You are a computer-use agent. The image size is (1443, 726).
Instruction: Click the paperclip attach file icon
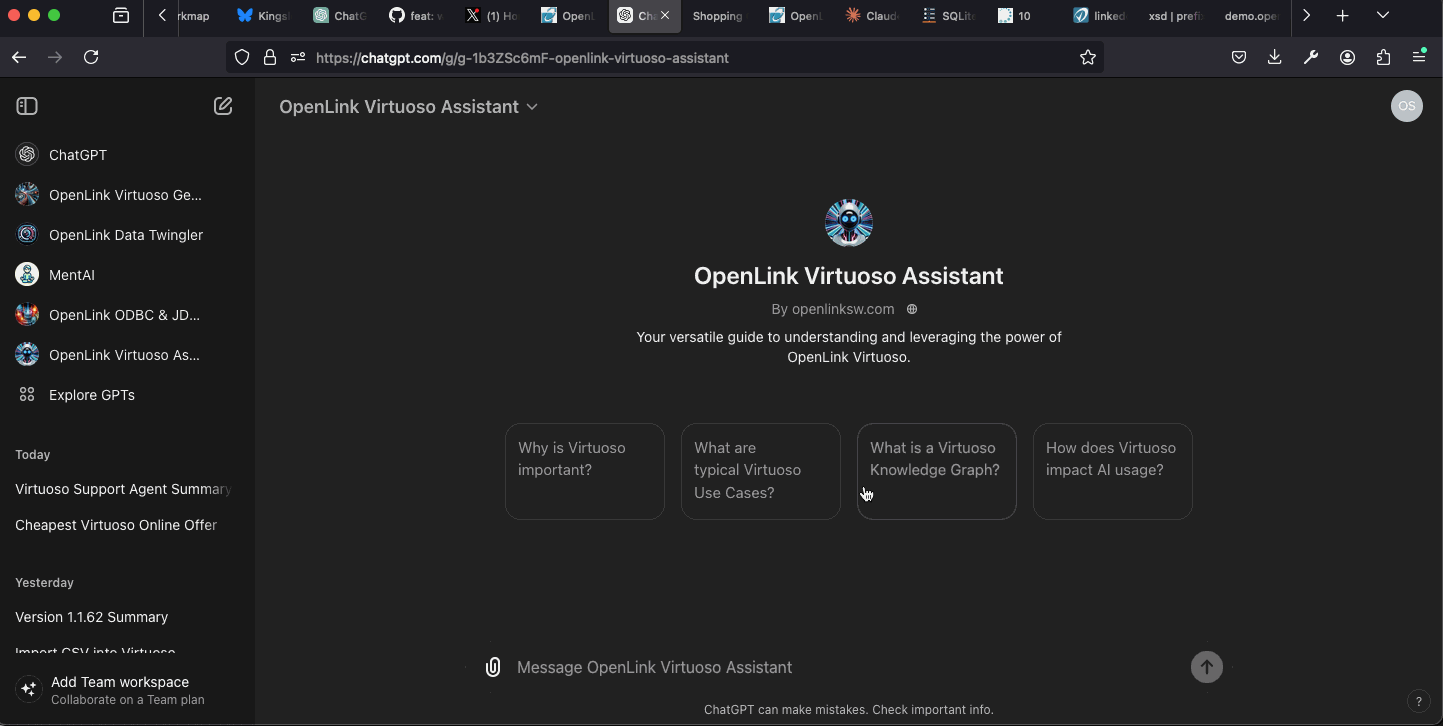coord(493,667)
